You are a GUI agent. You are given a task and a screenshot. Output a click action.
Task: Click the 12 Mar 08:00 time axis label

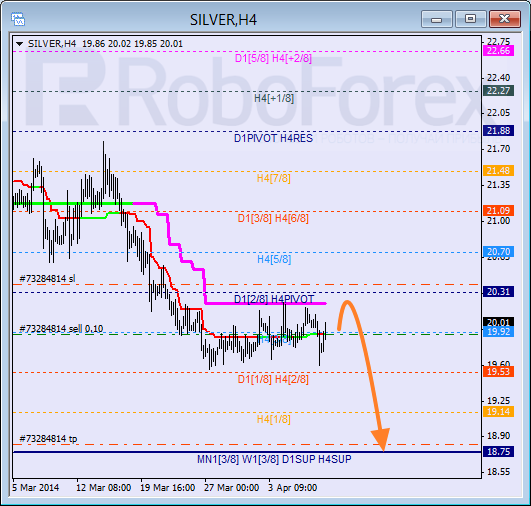tap(104, 488)
